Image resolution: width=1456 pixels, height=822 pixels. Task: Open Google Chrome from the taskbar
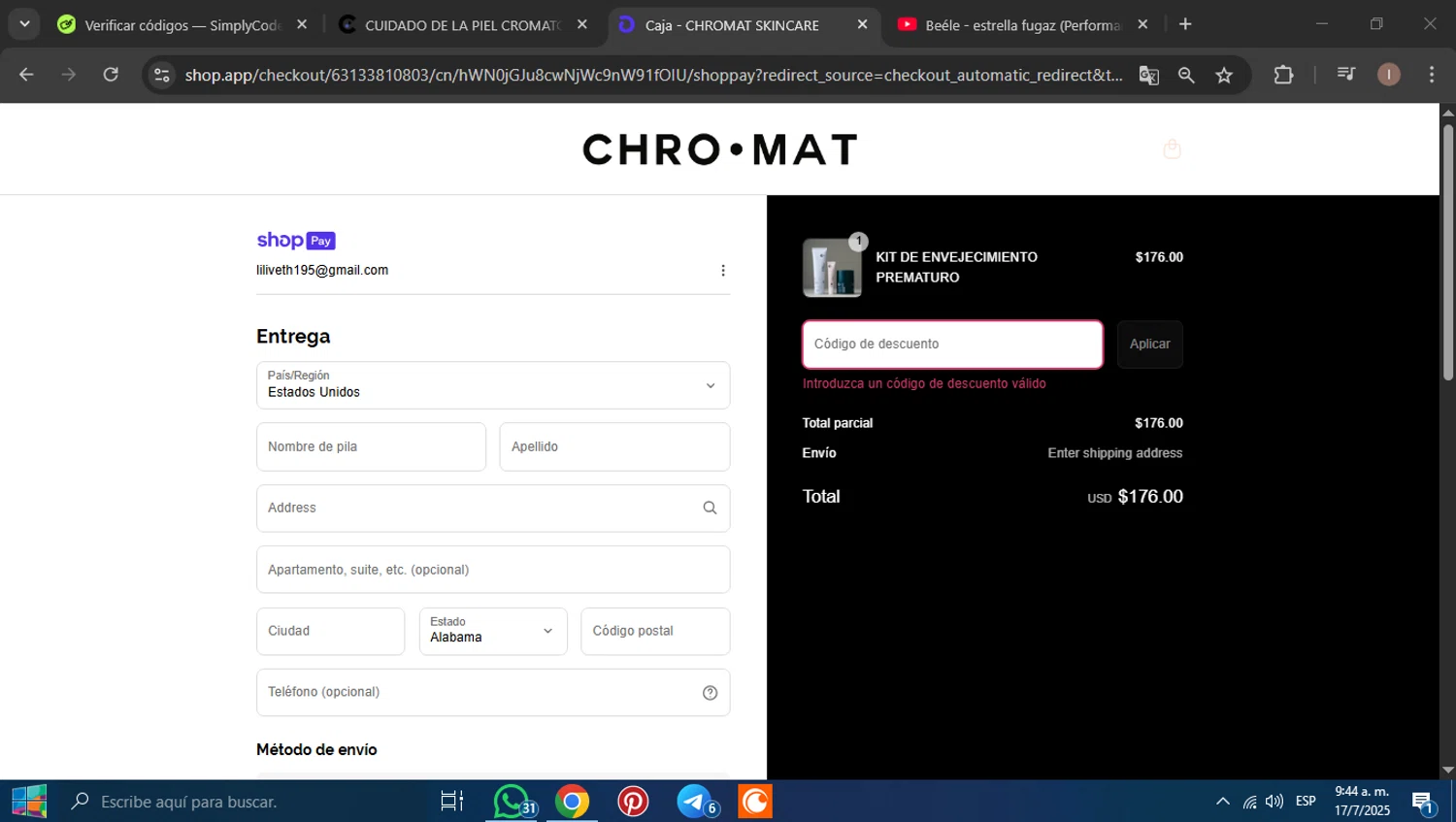[x=572, y=802]
